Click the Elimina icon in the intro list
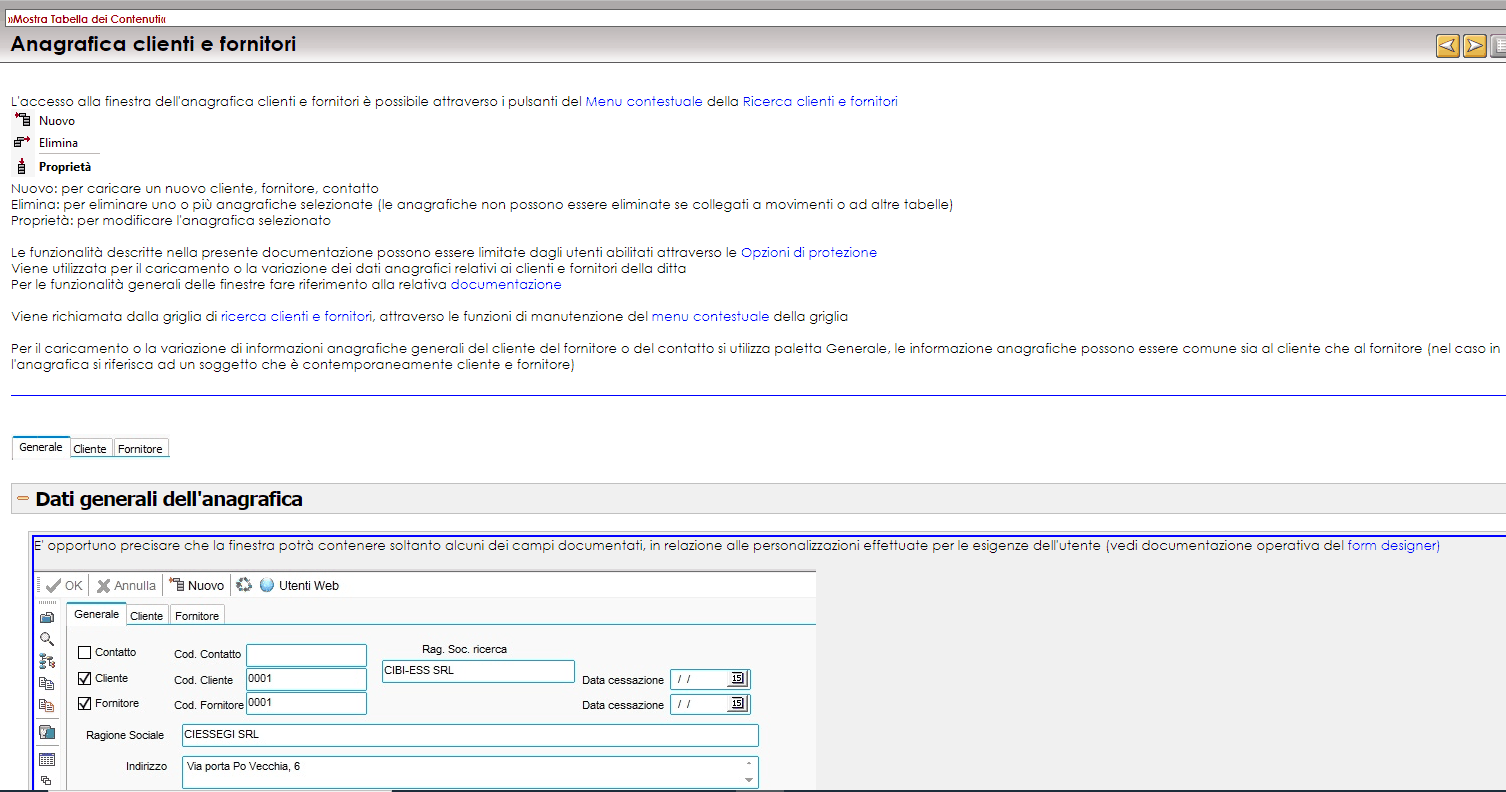This screenshot has width=1506, height=792. tap(22, 142)
